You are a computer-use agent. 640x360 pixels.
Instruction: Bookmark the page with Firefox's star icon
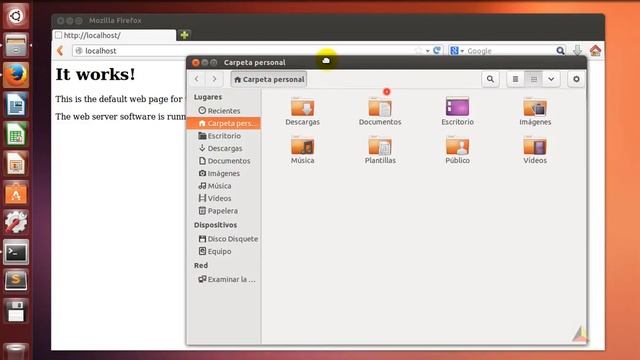418,51
